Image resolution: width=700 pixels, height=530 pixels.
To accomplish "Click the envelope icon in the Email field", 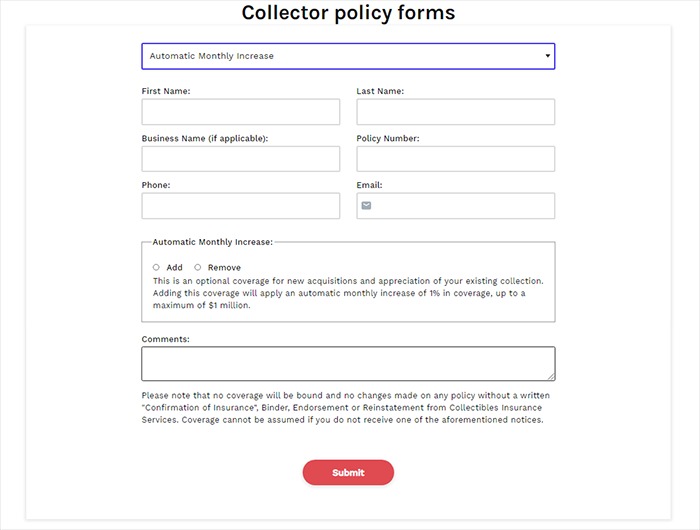I will 366,205.
